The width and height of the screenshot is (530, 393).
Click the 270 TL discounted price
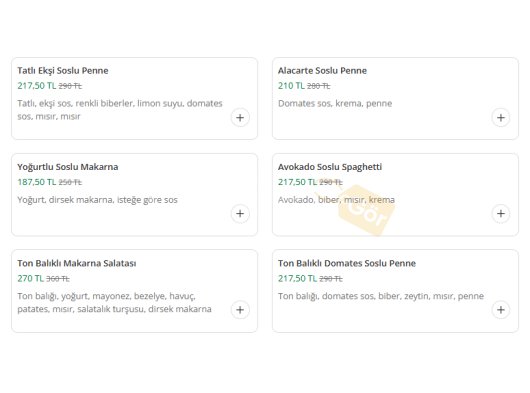click(x=30, y=278)
